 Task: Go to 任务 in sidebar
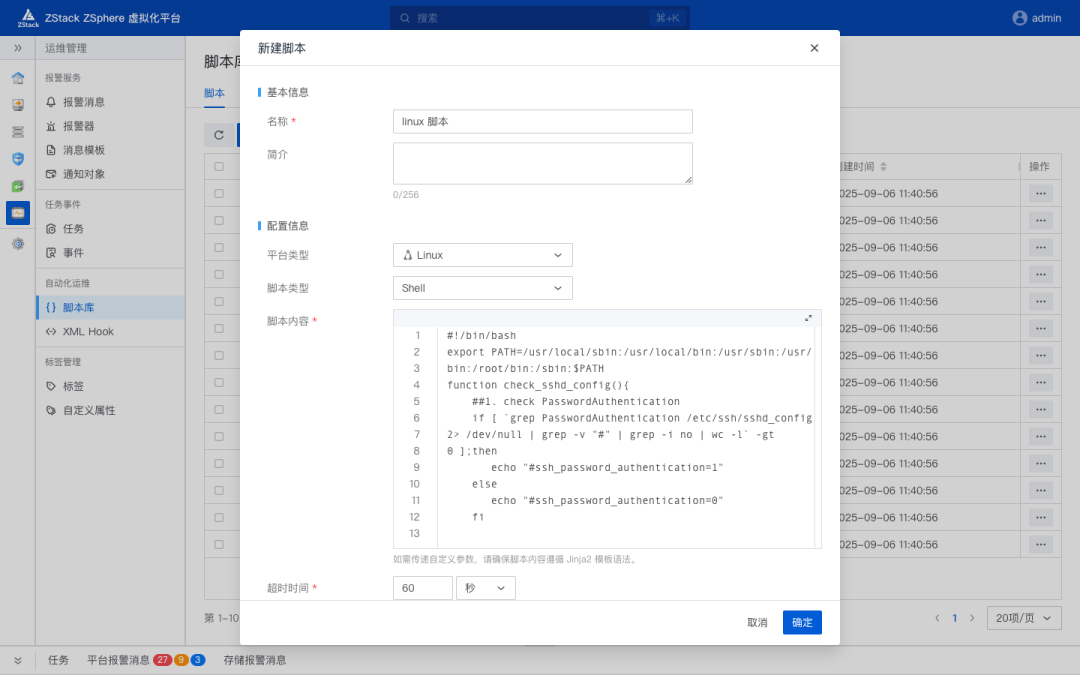click(73, 229)
